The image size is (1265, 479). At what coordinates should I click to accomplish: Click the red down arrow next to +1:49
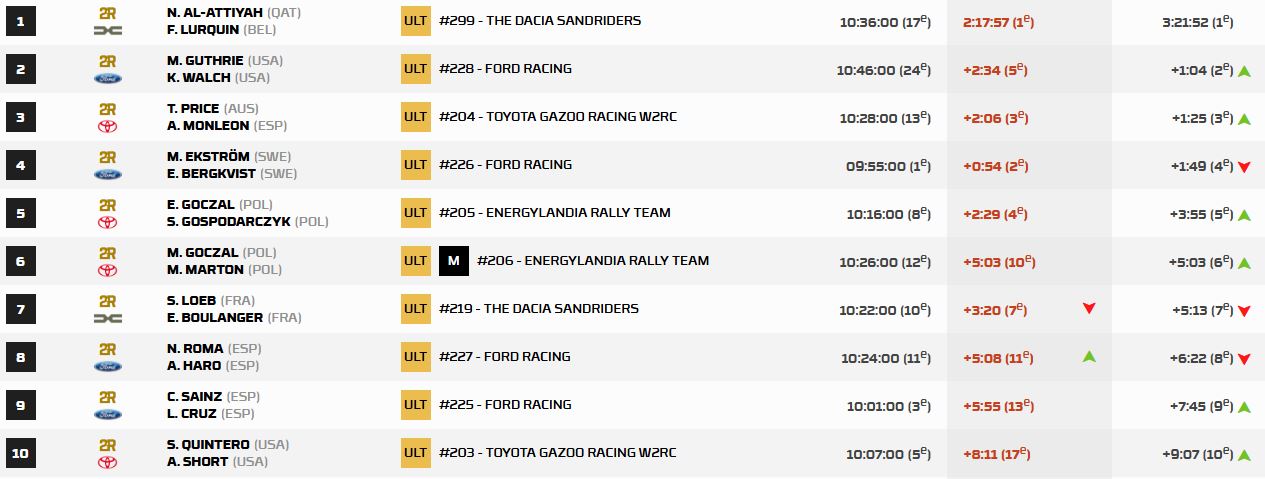coord(1244,166)
